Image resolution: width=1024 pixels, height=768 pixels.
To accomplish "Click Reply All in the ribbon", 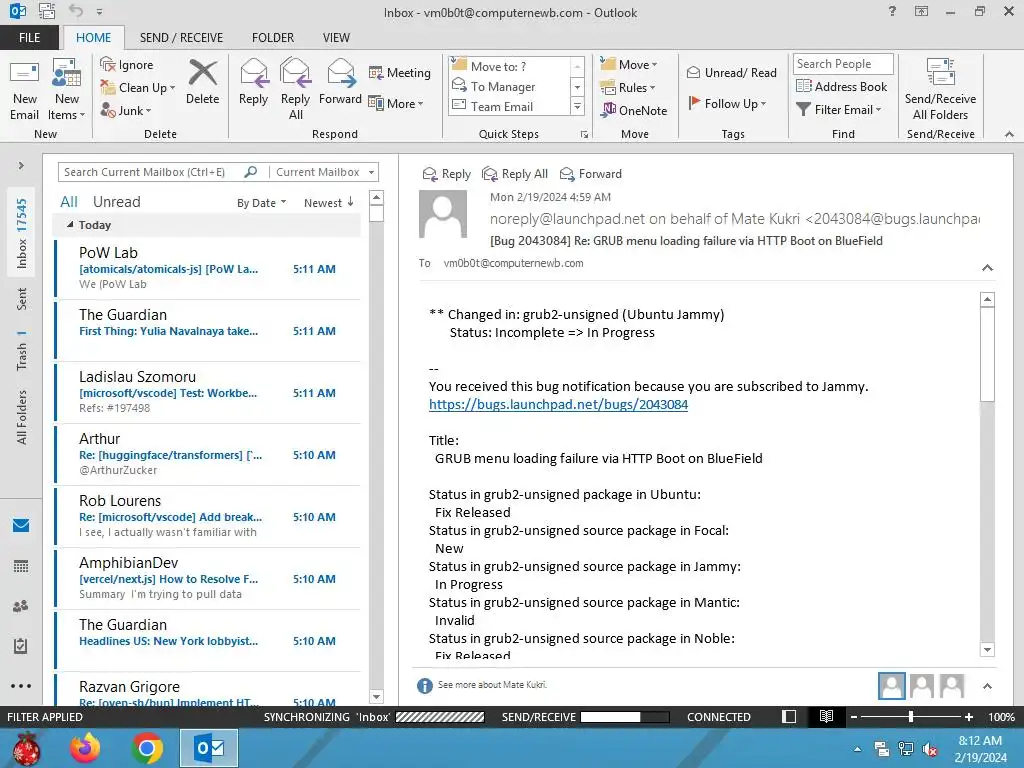I will coord(295,90).
